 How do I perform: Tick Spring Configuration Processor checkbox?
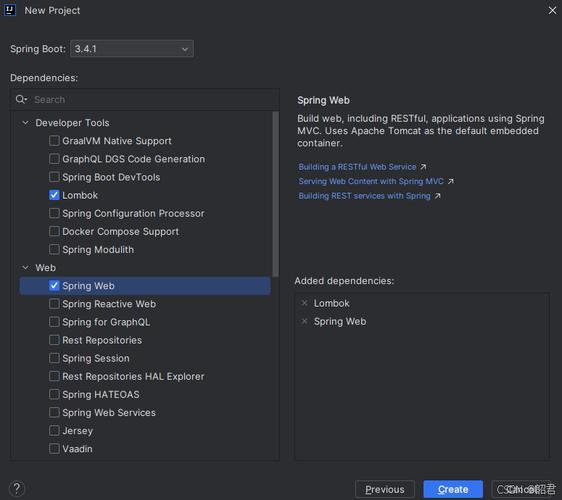pos(54,213)
